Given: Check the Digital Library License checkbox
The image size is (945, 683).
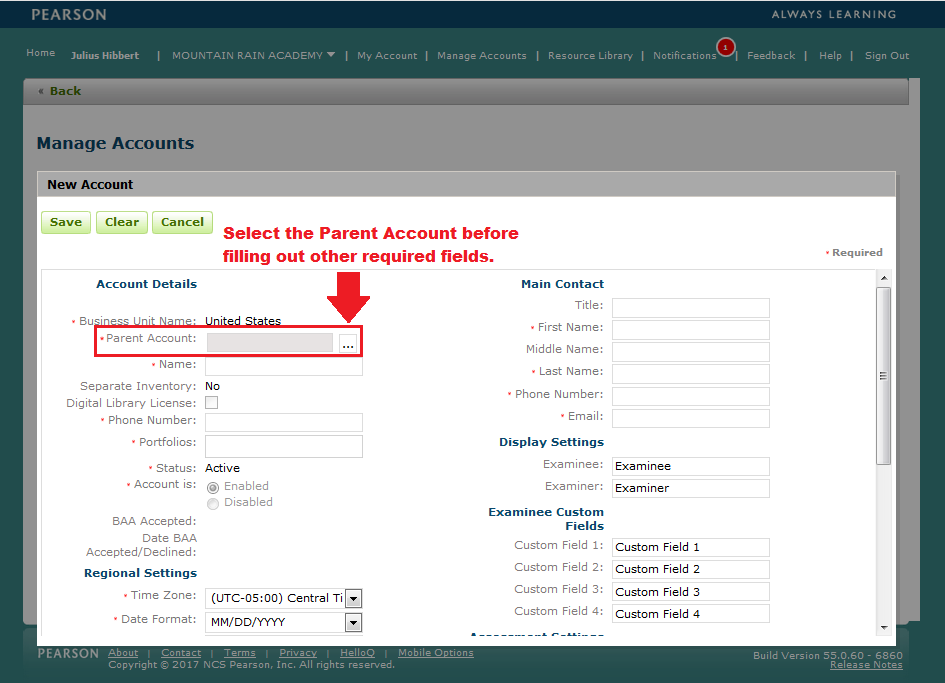Looking at the screenshot, I should tap(211, 402).
